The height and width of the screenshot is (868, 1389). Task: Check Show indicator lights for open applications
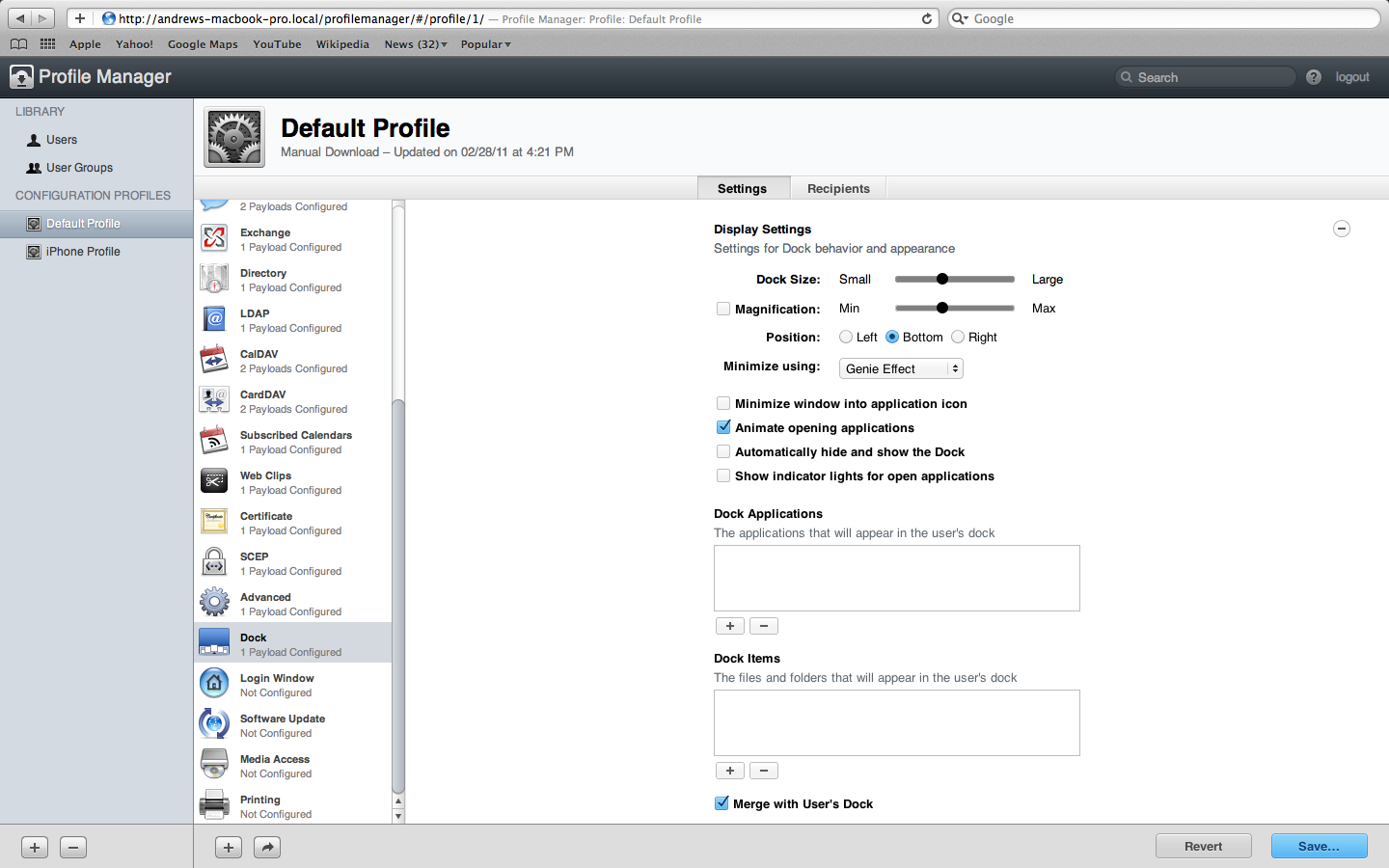pyautogui.click(x=723, y=475)
